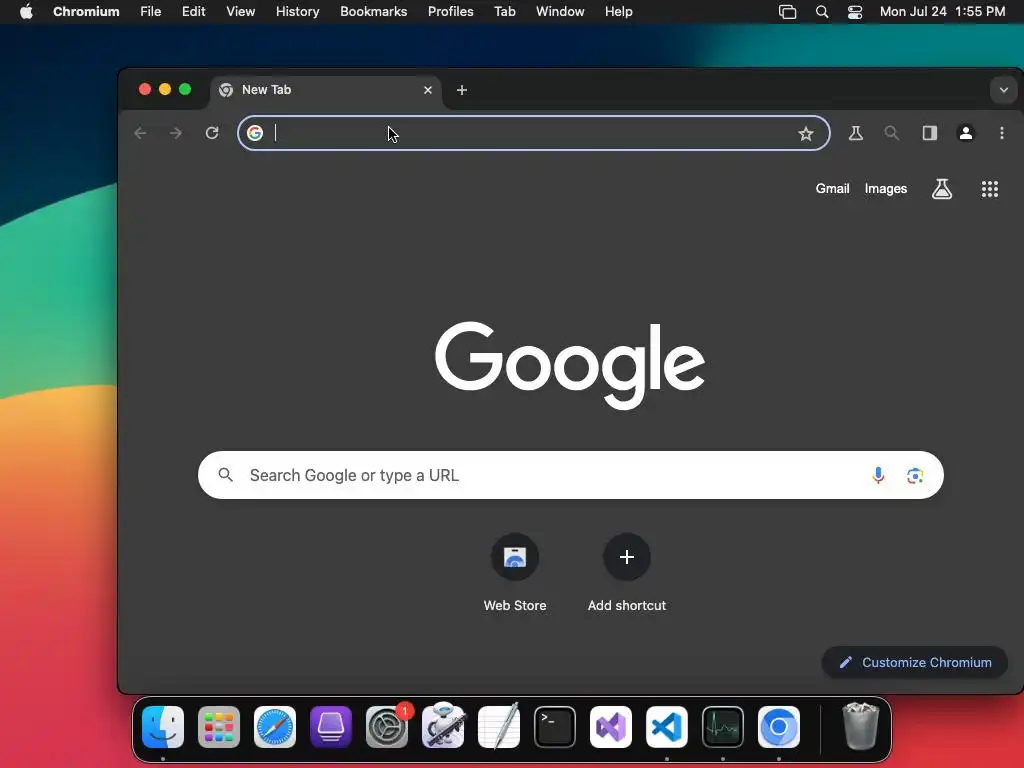Click the back navigation arrow
This screenshot has width=1024, height=768.
coord(140,133)
